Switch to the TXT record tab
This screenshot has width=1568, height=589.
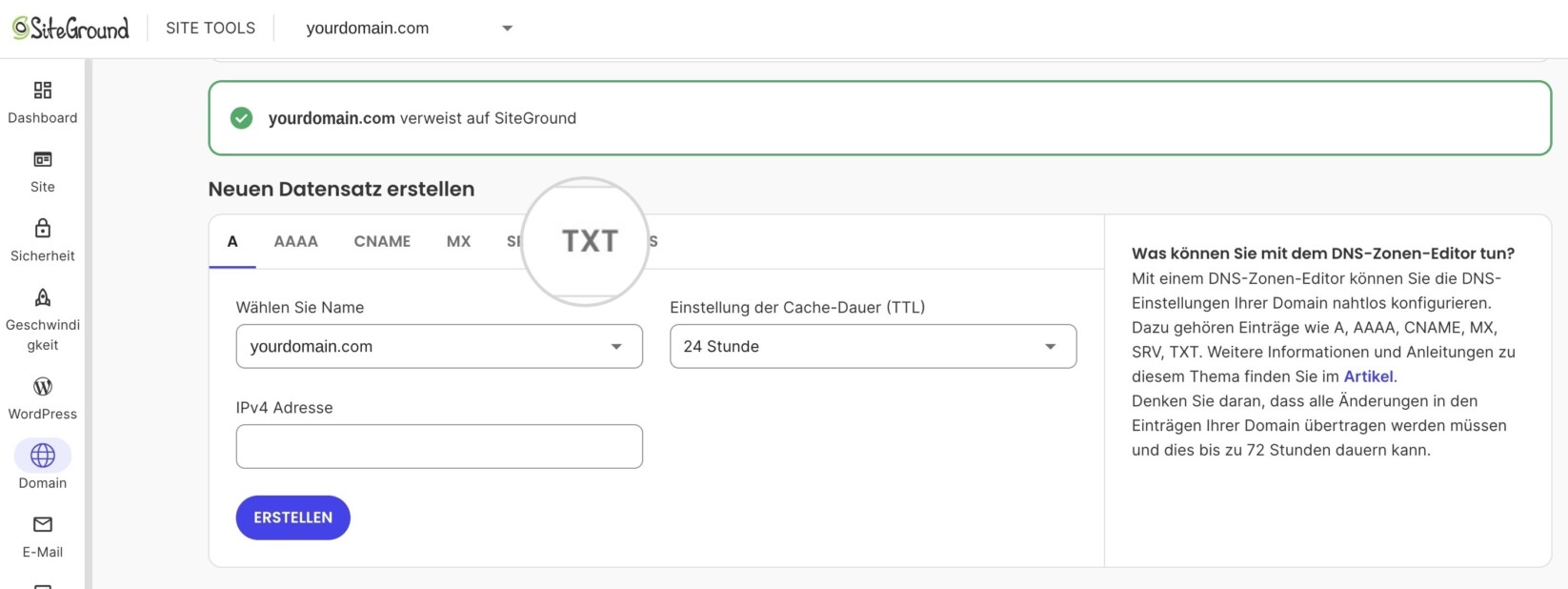[590, 241]
